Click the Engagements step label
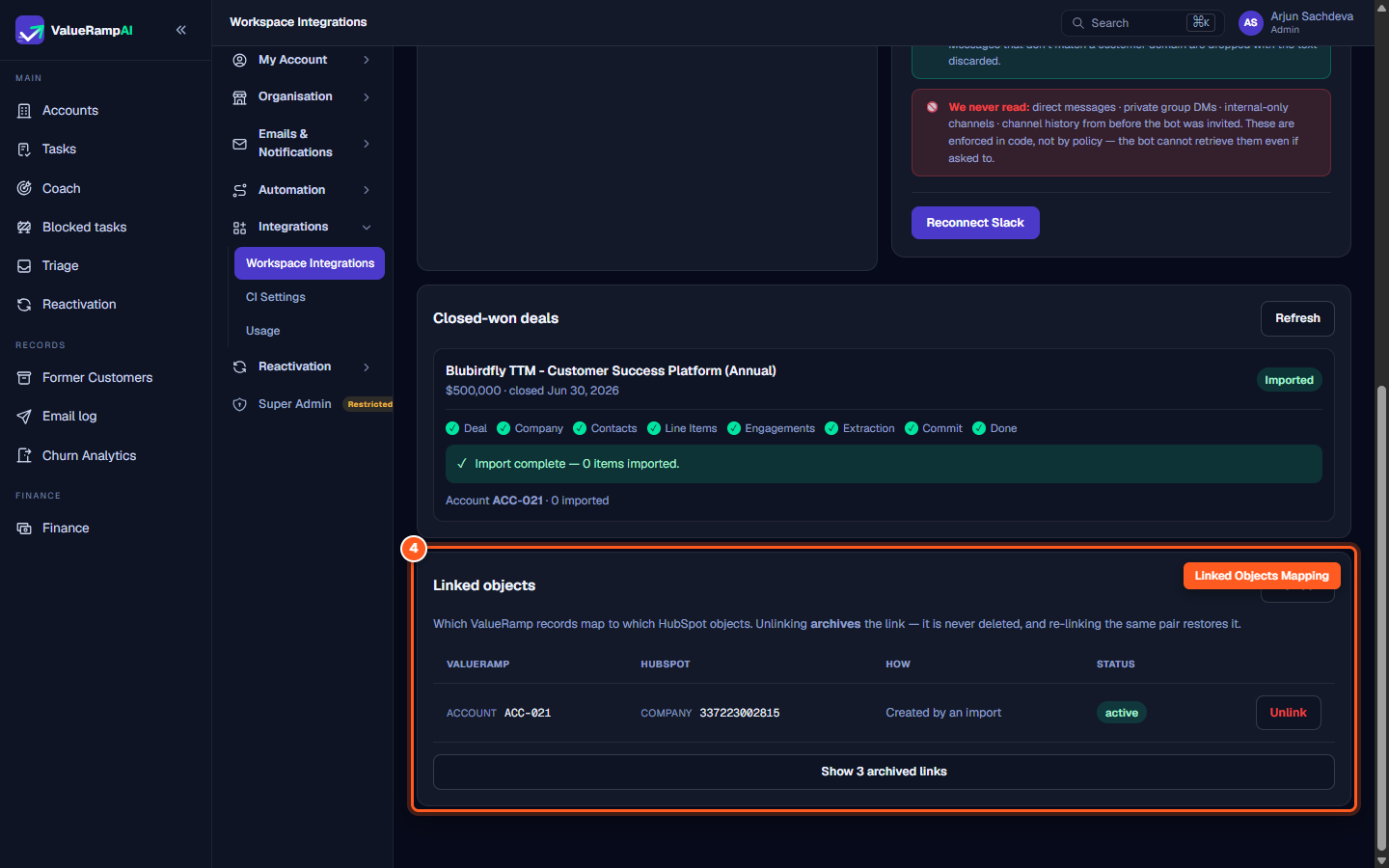Viewport: 1389px width, 868px height. [779, 428]
